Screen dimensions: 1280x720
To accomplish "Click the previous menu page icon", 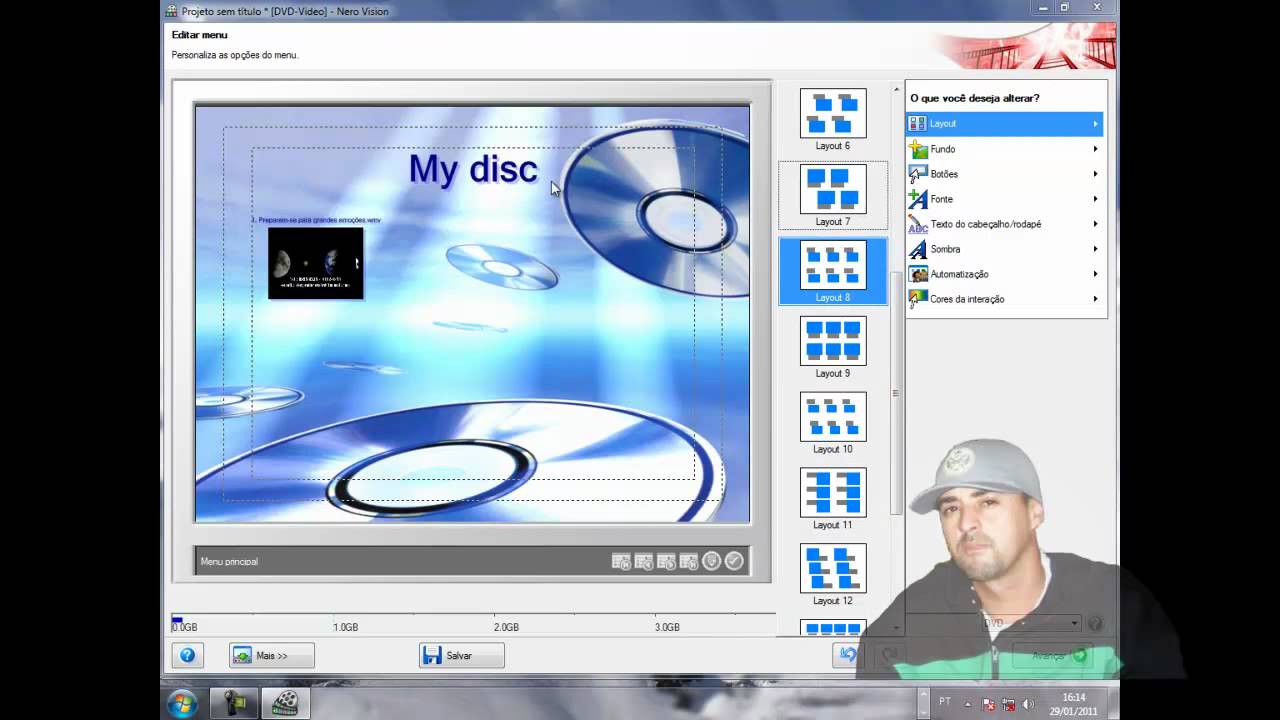I will point(644,562).
